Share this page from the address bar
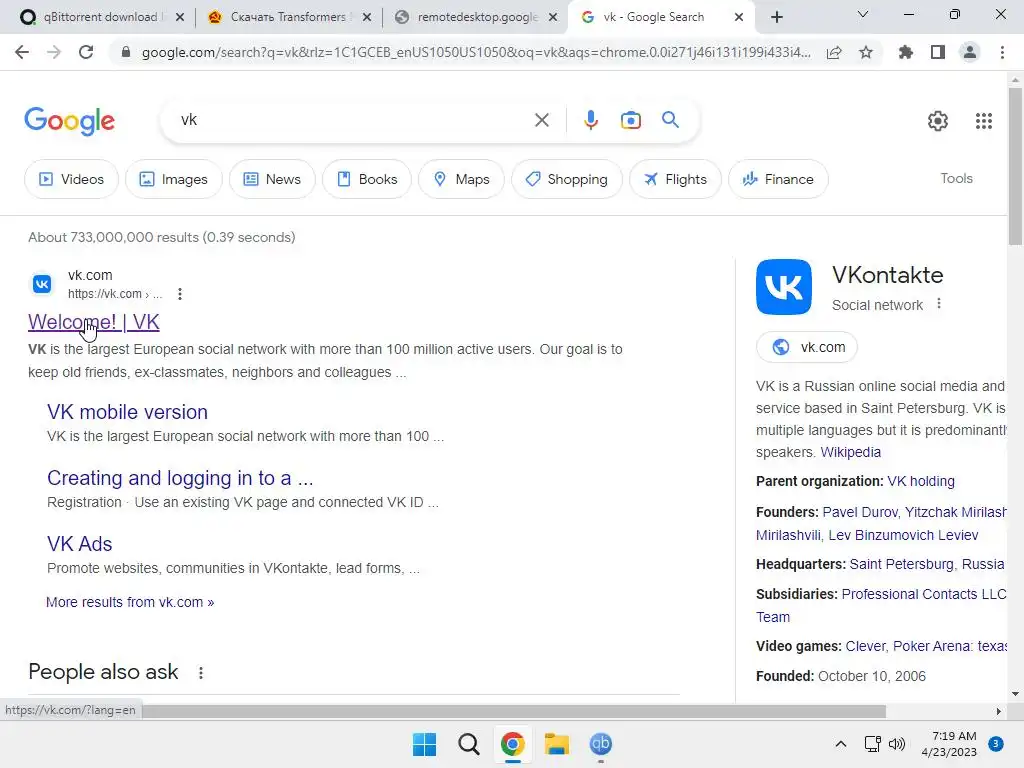Screen dimensions: 1024x768 tap(834, 52)
